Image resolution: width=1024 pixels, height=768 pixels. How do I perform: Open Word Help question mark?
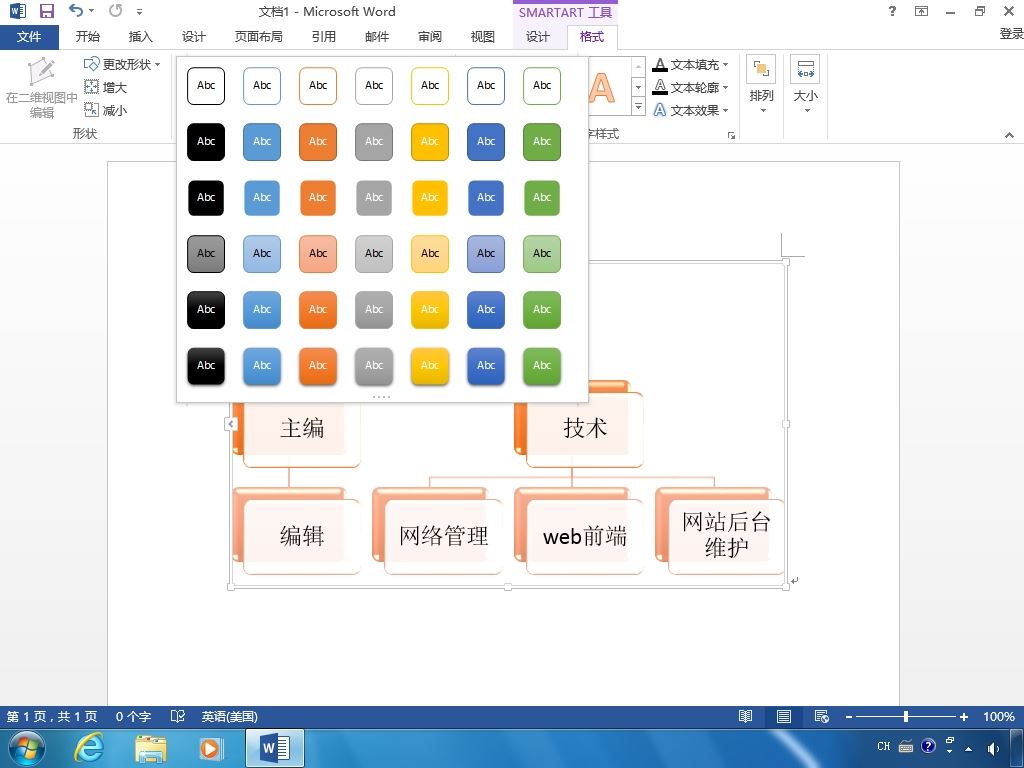click(892, 11)
